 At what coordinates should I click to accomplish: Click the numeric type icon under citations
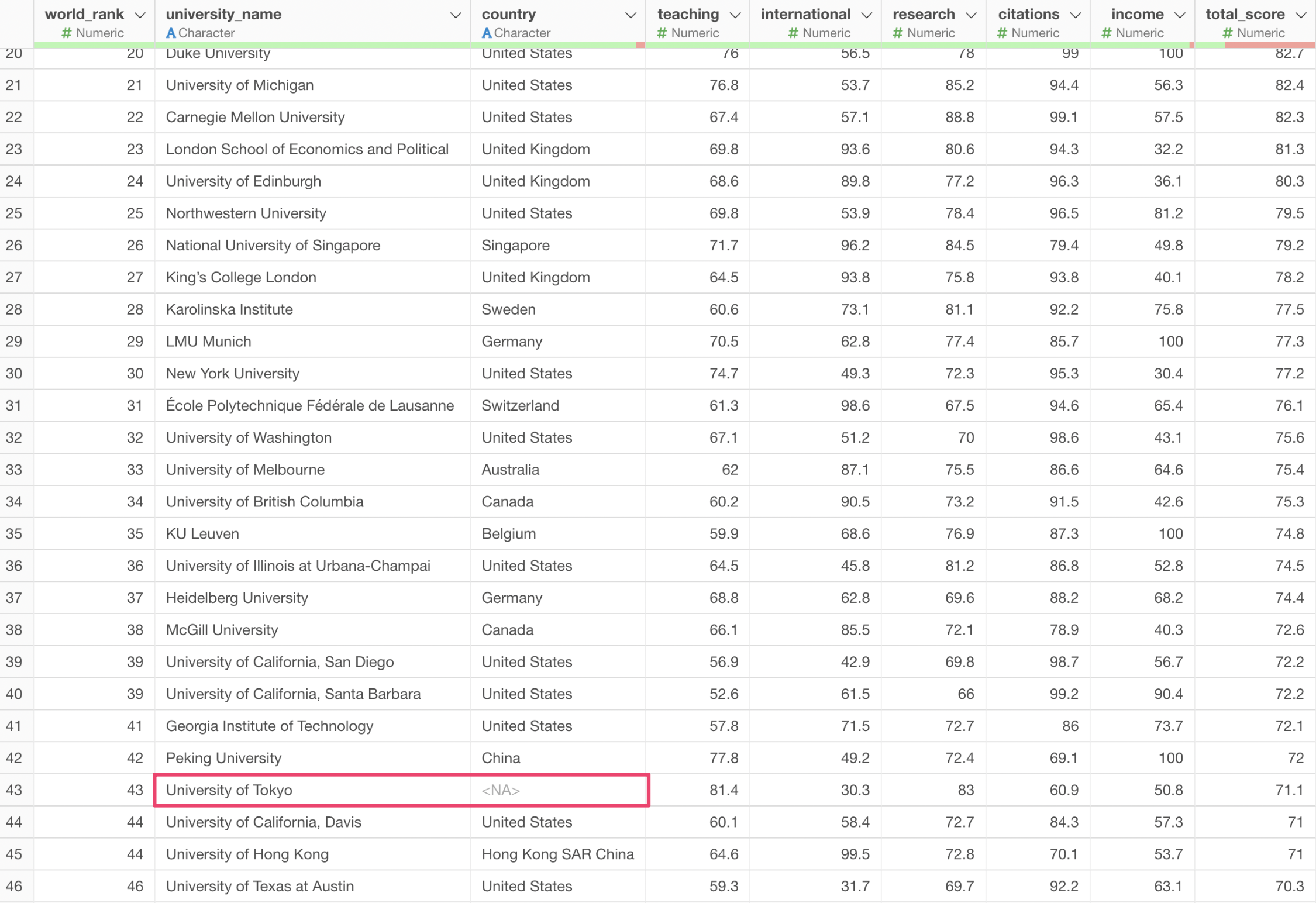coord(1002,33)
